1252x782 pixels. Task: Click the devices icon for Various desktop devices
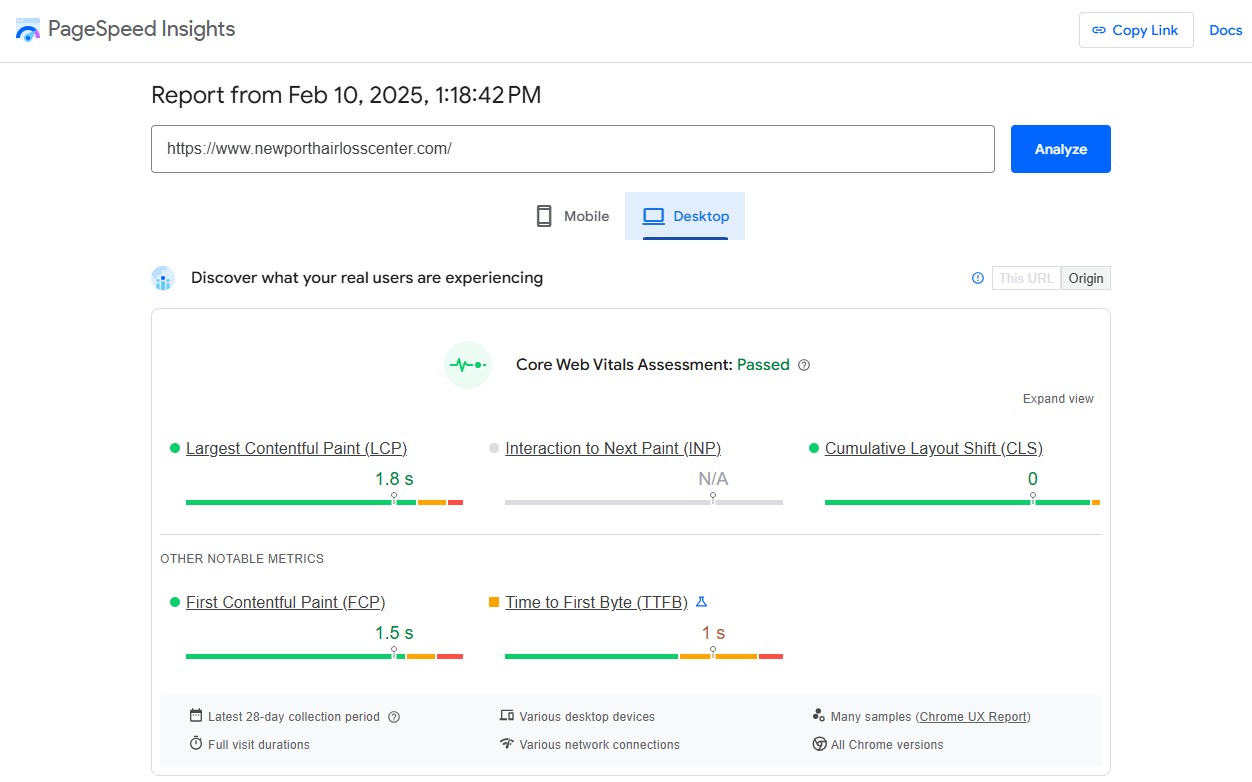(507, 716)
